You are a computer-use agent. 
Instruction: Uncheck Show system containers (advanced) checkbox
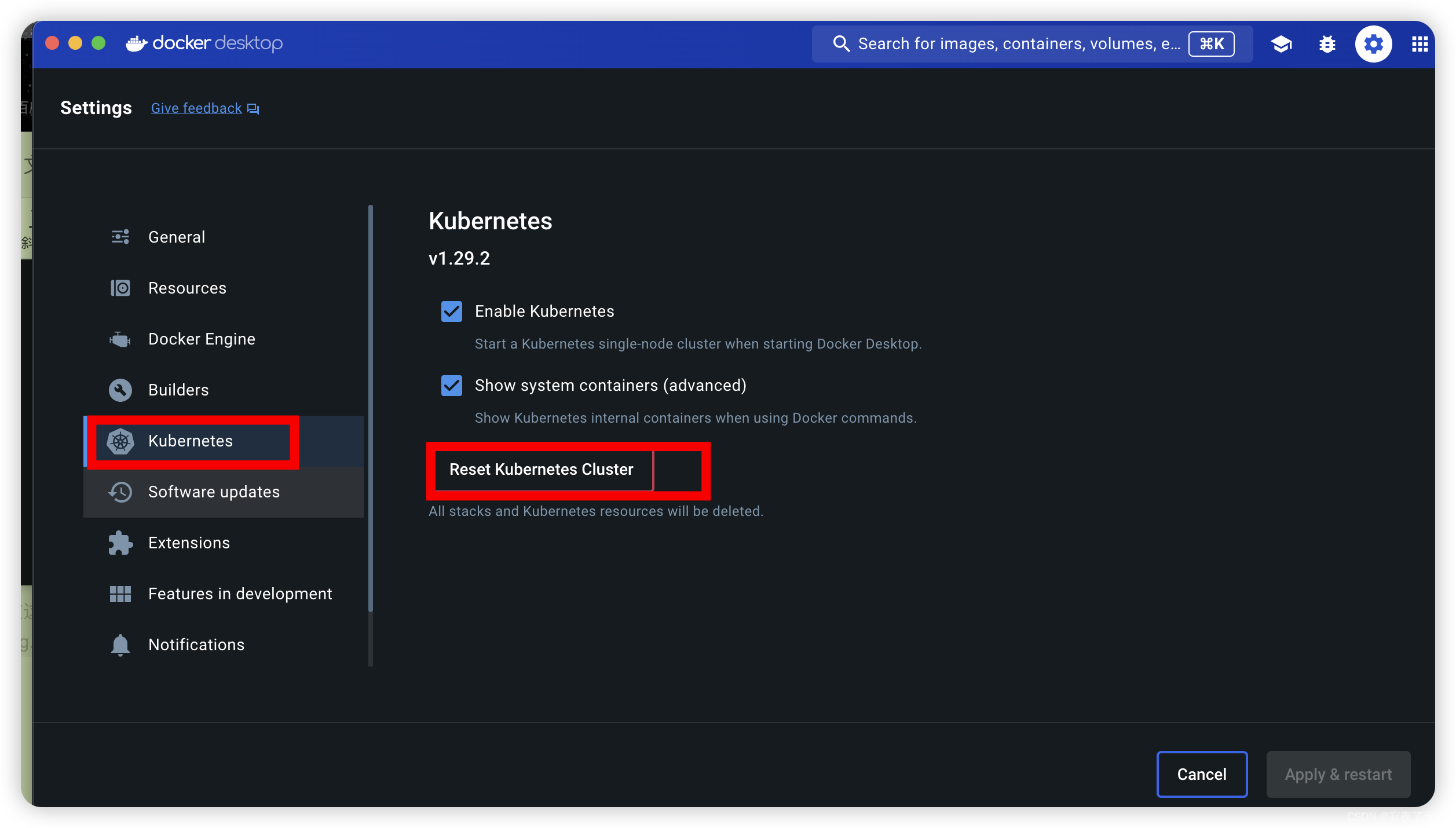click(x=452, y=386)
